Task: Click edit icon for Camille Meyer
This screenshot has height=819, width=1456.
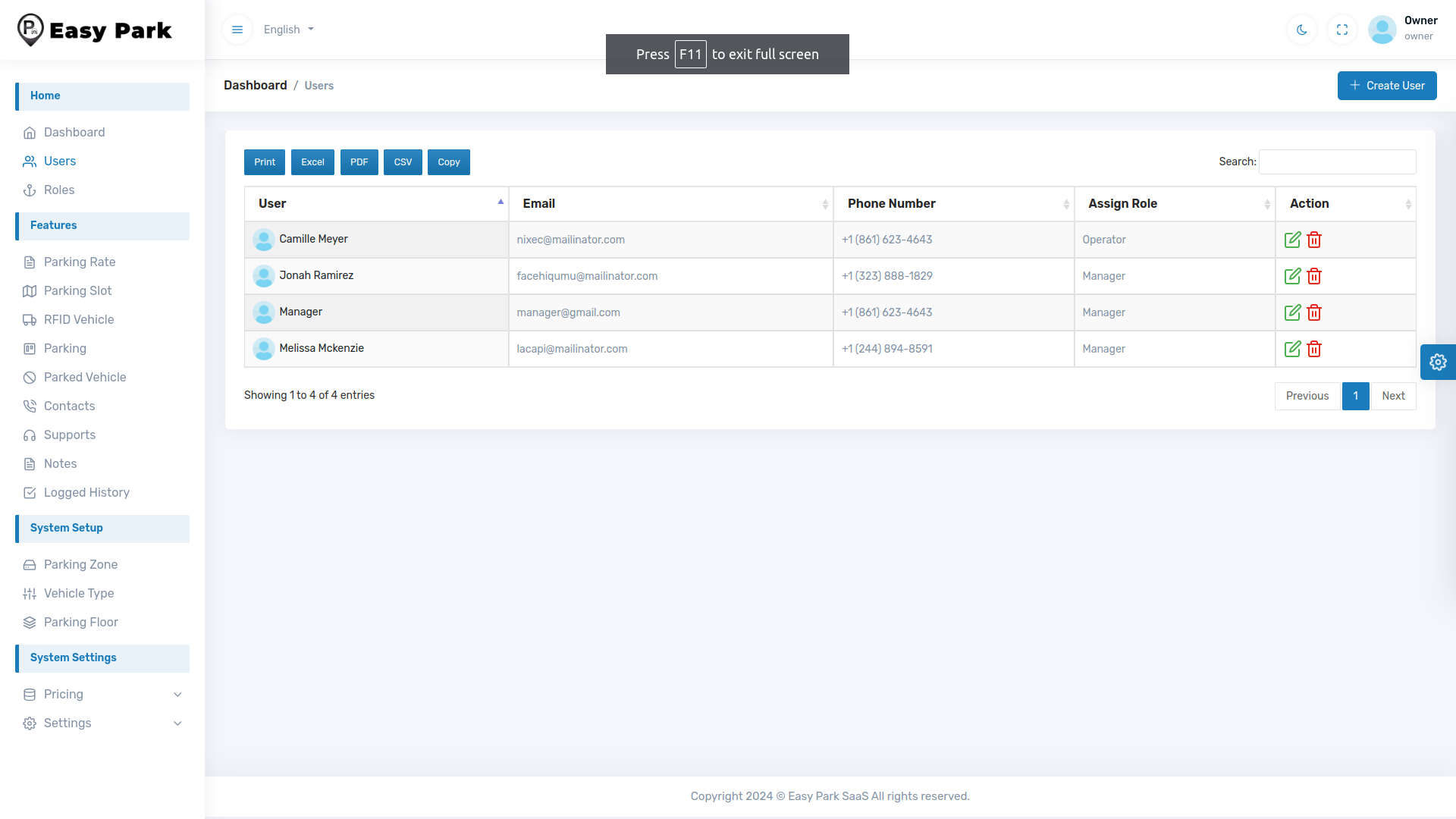Action: click(x=1292, y=240)
